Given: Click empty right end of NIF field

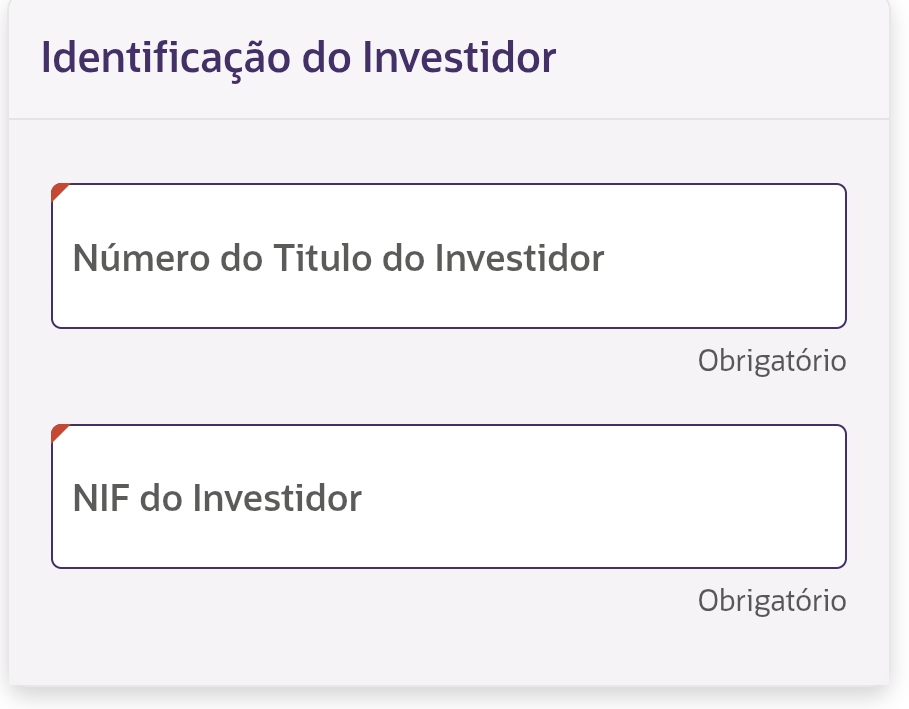Looking at the screenshot, I should click(x=760, y=497).
